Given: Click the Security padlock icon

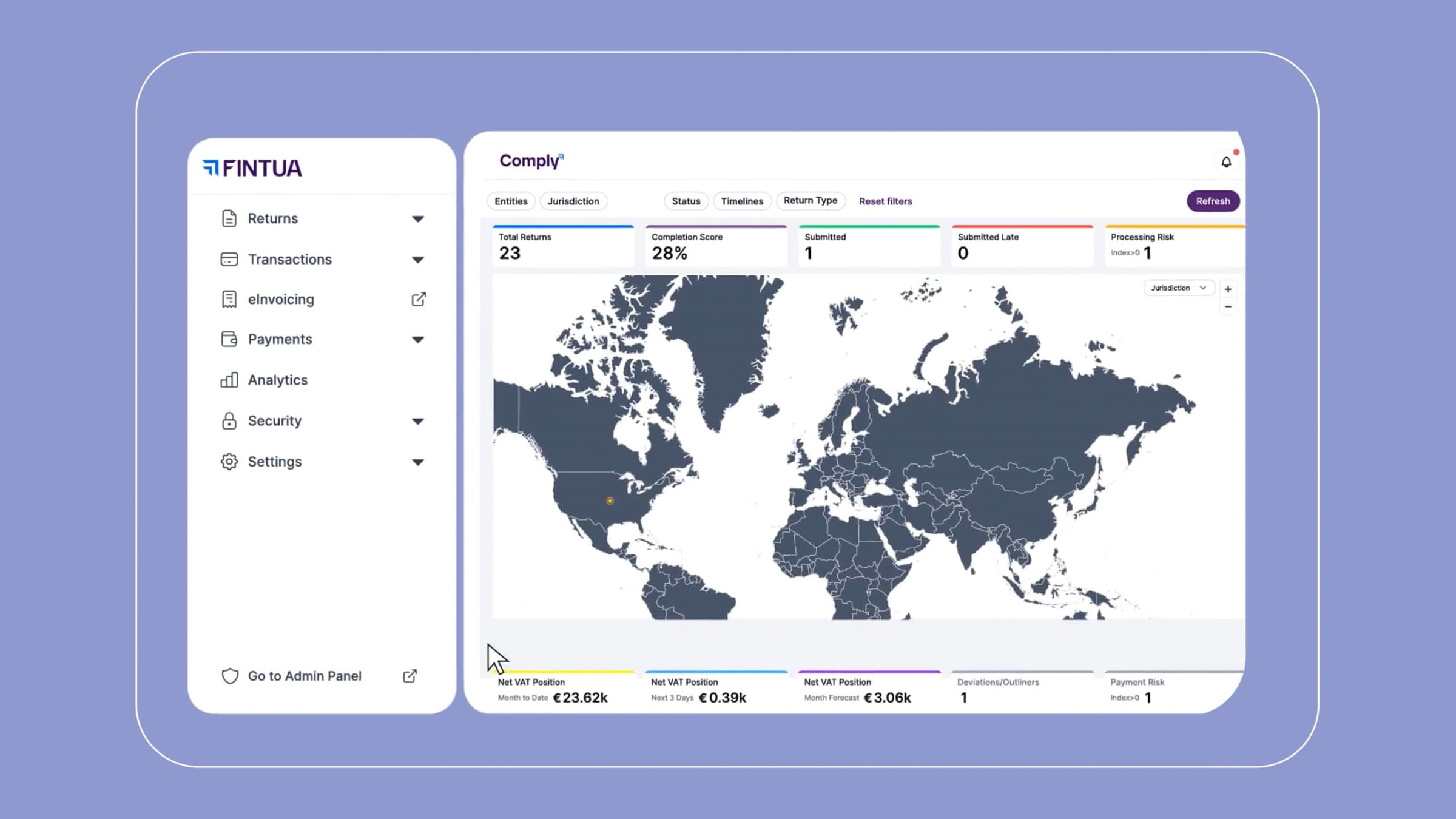Looking at the screenshot, I should [229, 421].
